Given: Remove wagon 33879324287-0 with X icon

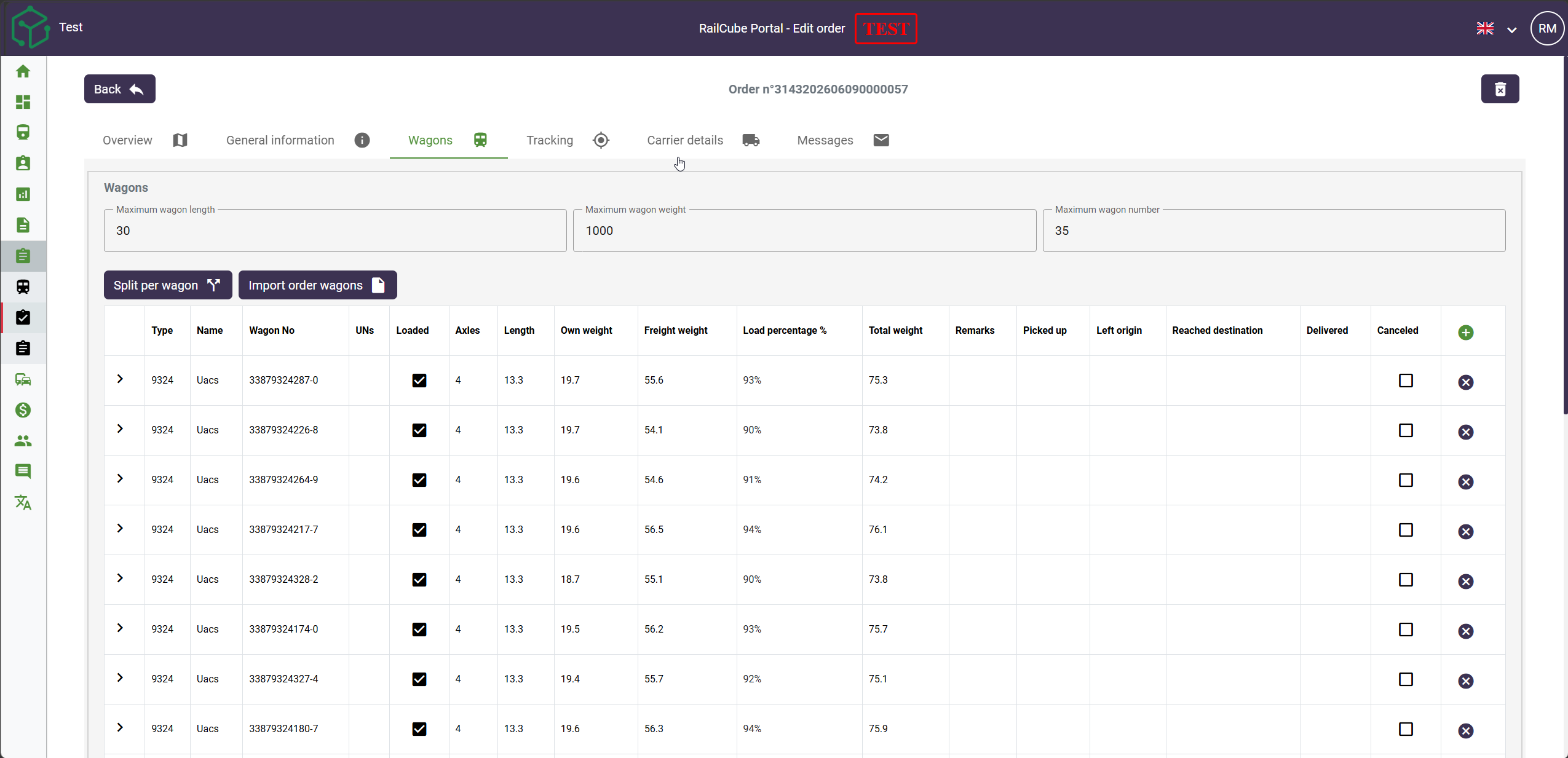Looking at the screenshot, I should coord(1465,382).
